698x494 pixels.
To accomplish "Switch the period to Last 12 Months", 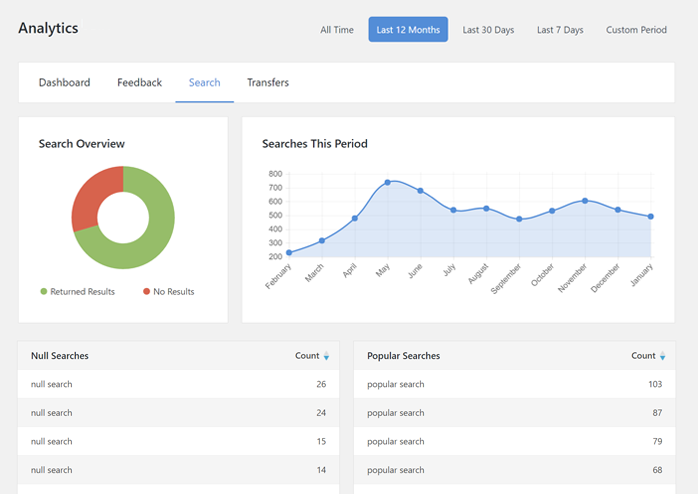I will tap(408, 30).
